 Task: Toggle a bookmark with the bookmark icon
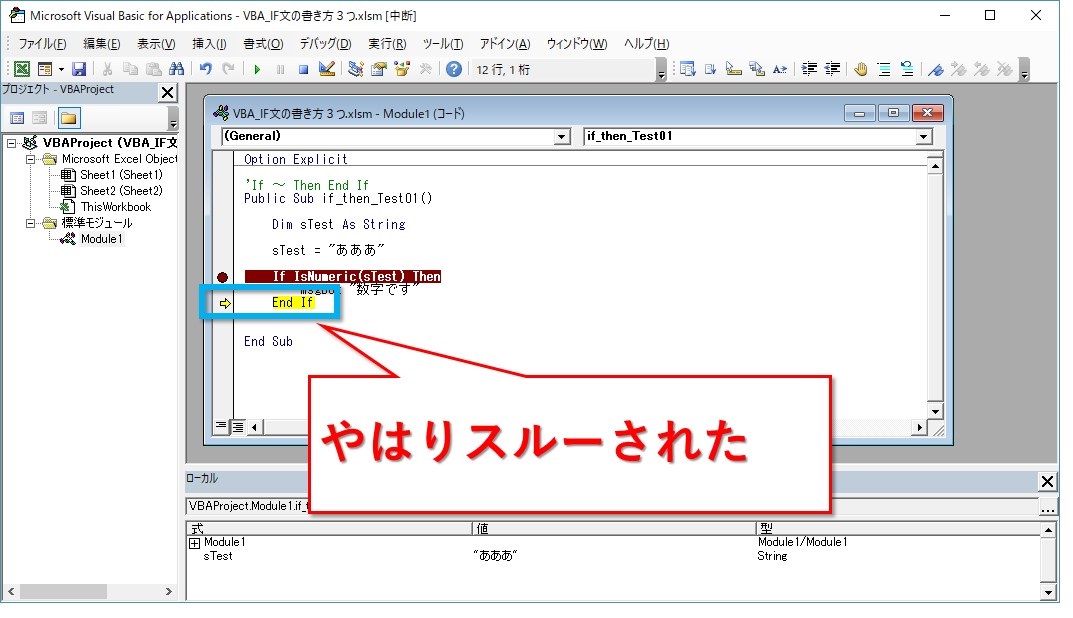click(937, 68)
